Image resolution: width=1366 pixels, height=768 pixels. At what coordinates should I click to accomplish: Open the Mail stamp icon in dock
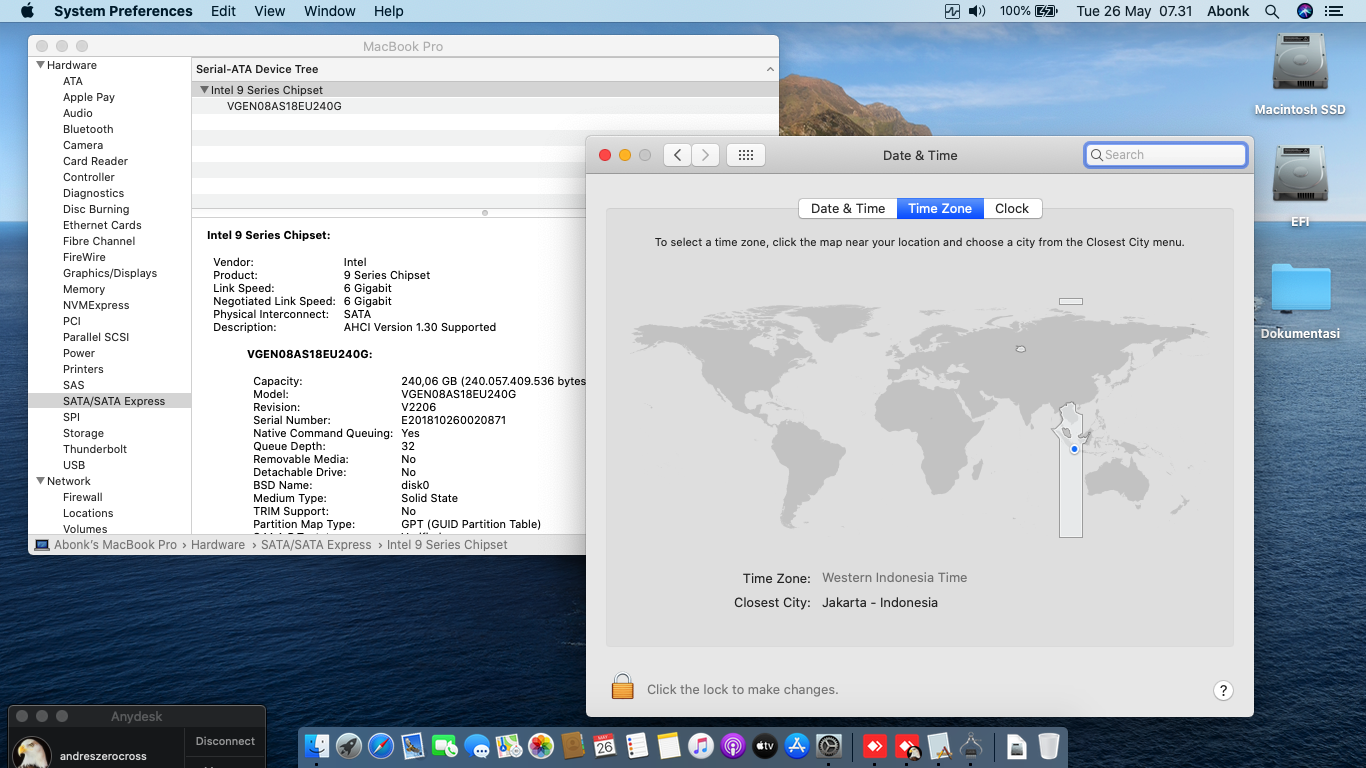pyautogui.click(x=413, y=746)
